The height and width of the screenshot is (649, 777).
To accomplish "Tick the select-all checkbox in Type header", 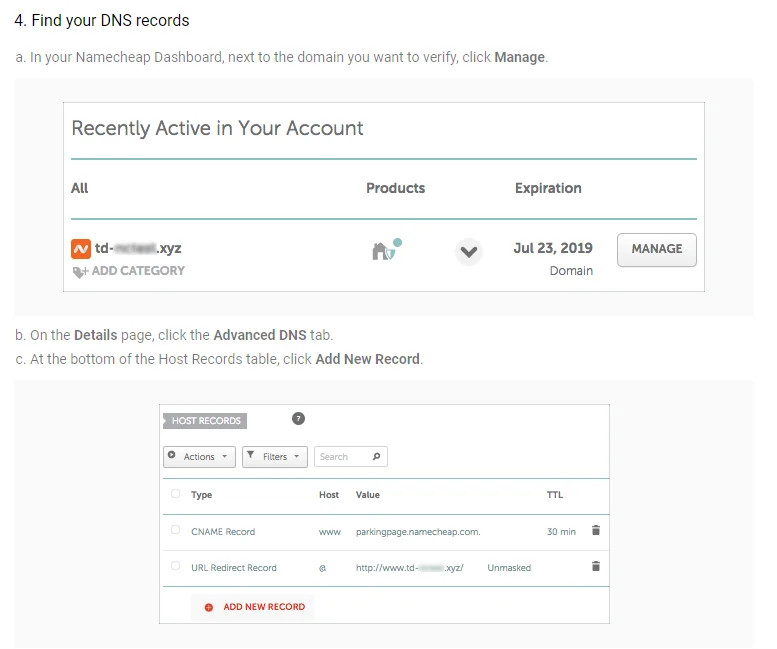I will tap(176, 494).
